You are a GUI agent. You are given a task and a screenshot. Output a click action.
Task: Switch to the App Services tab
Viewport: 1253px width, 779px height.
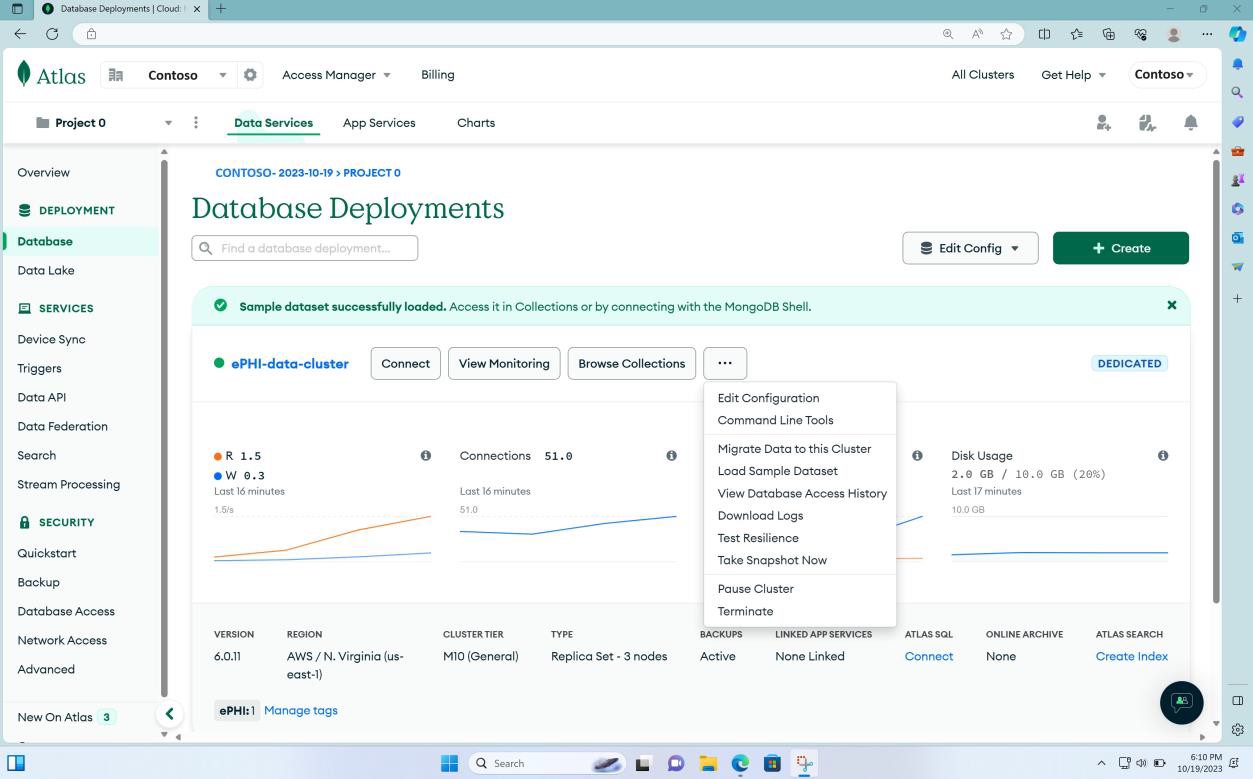[x=378, y=122]
